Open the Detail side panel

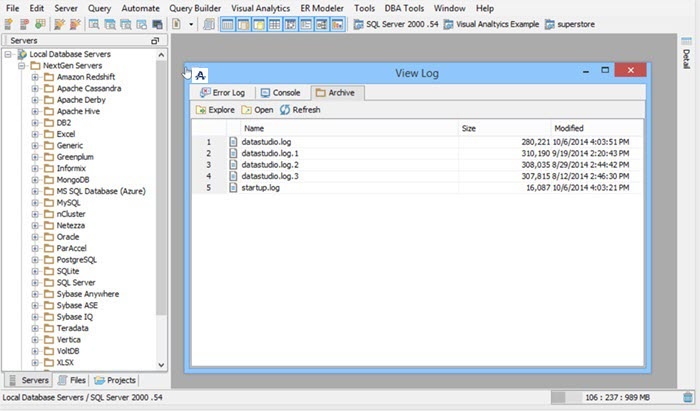(x=686, y=54)
